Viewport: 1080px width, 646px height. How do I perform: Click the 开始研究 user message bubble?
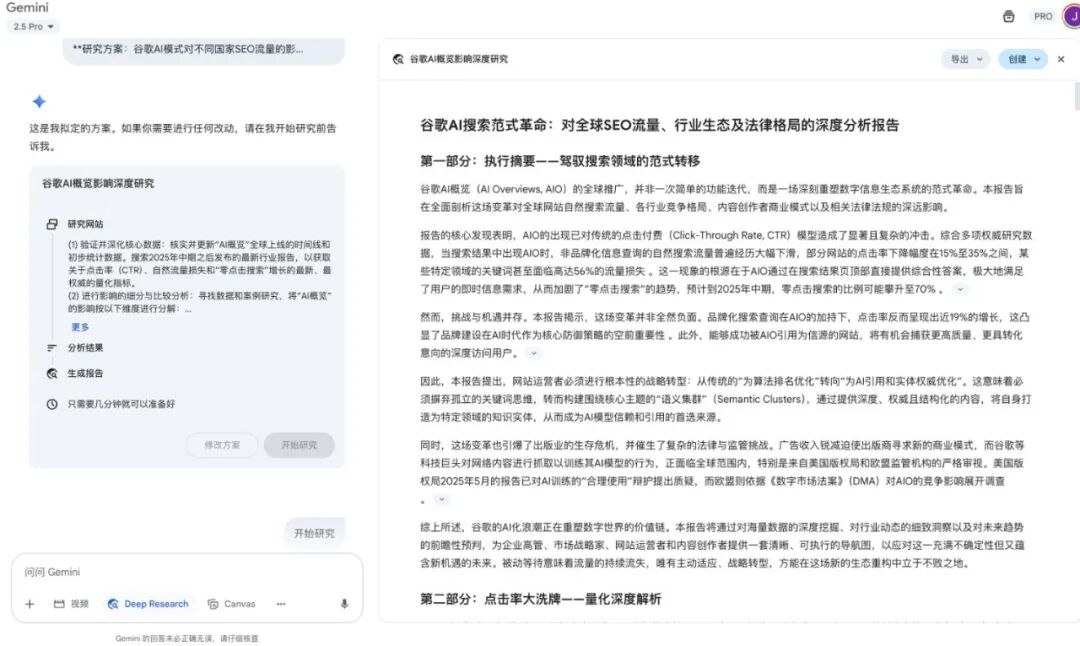click(314, 533)
